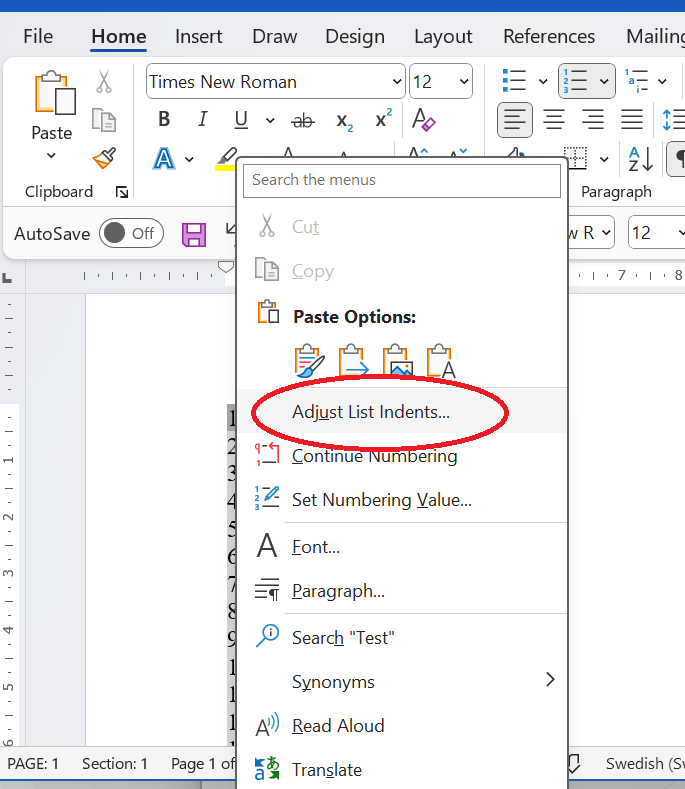
Task: Toggle Italic formatting
Action: (x=202, y=120)
